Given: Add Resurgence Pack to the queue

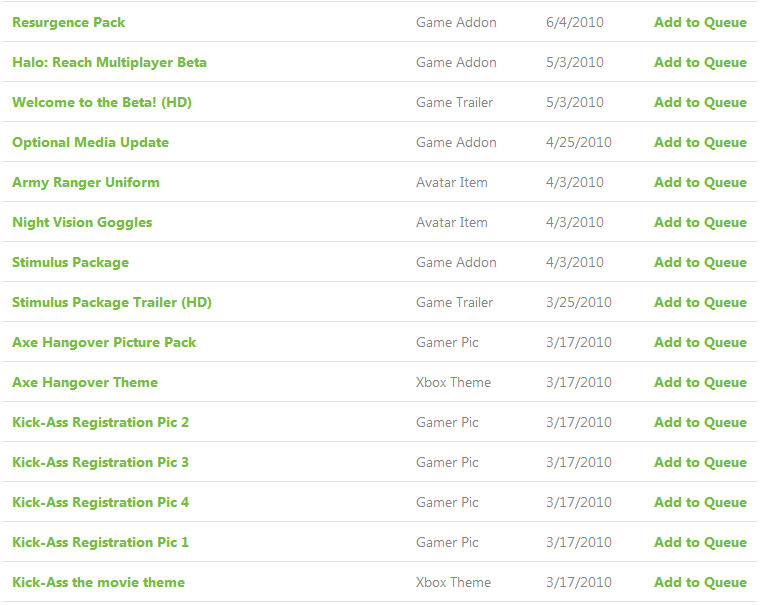Looking at the screenshot, I should pyautogui.click(x=700, y=23).
